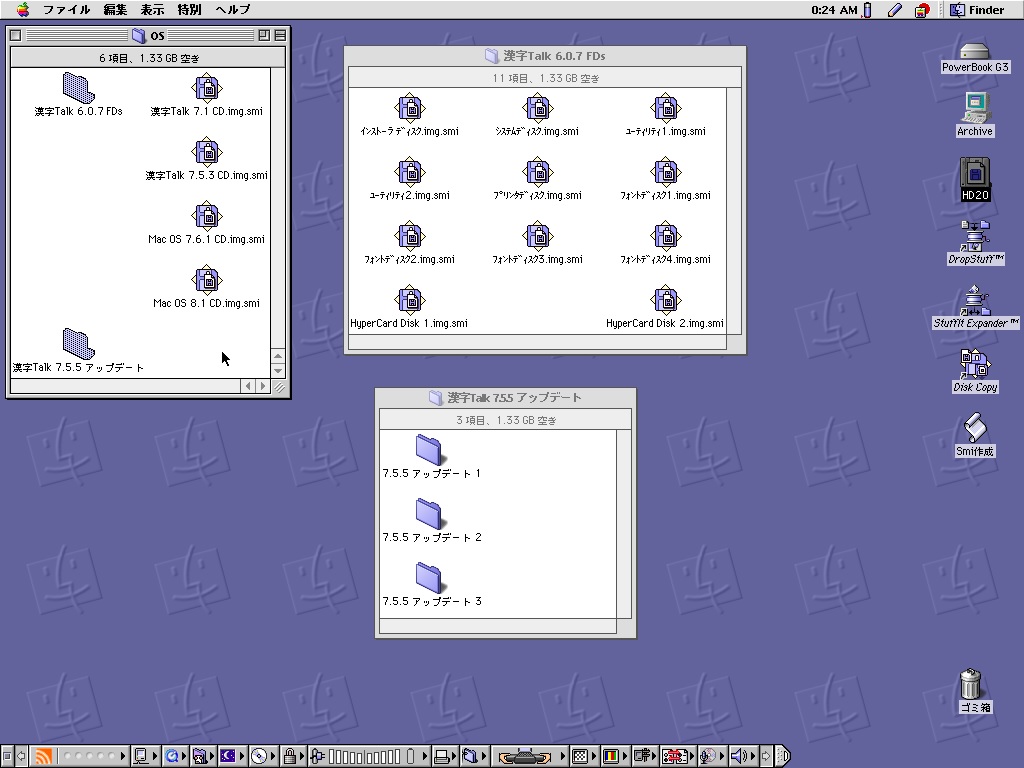Screen dimensions: 1024x768
Task: Select the 7.5.5 アップデート 1 folder
Action: (x=429, y=451)
